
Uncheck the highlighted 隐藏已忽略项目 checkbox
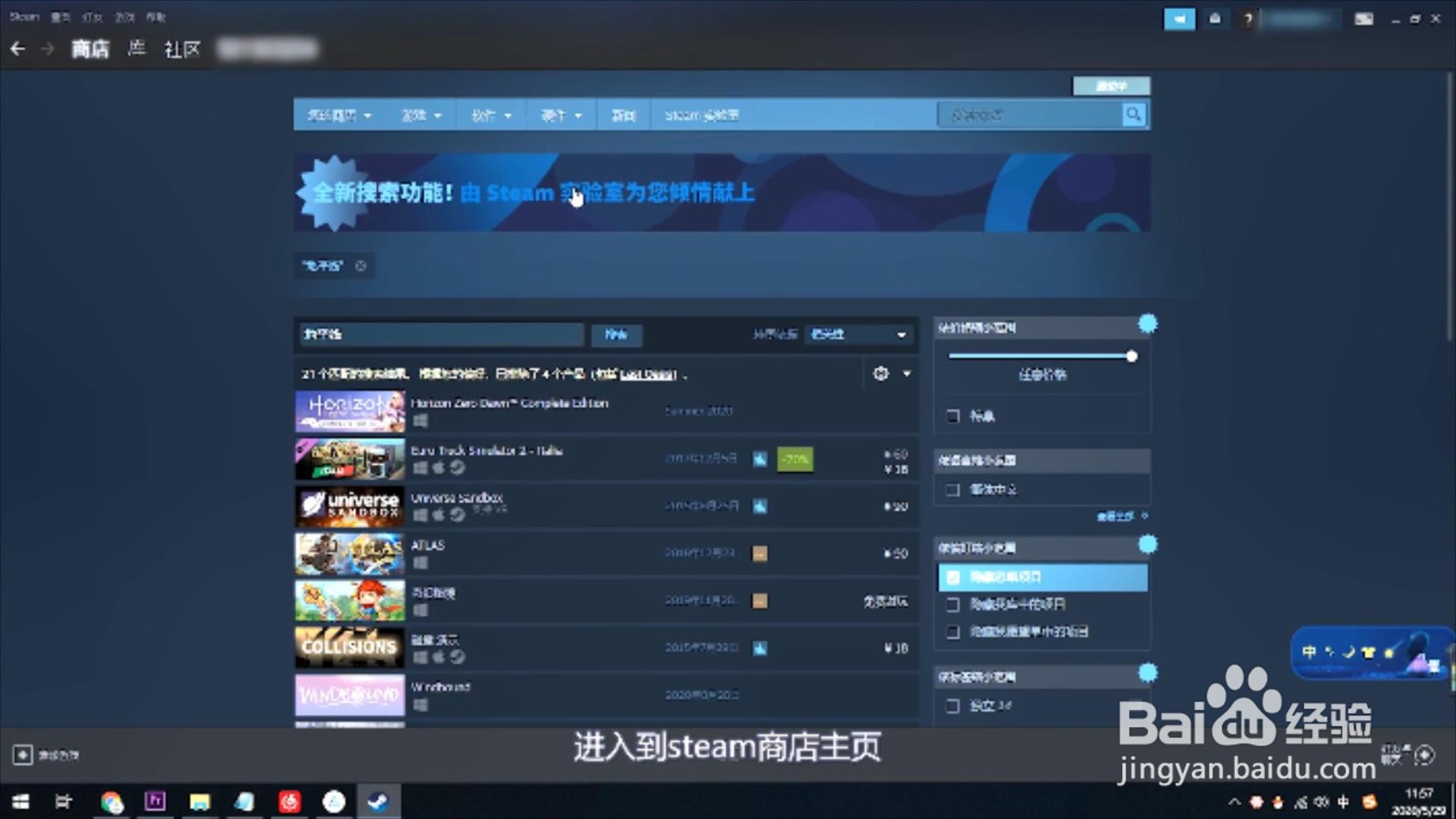pos(953,577)
